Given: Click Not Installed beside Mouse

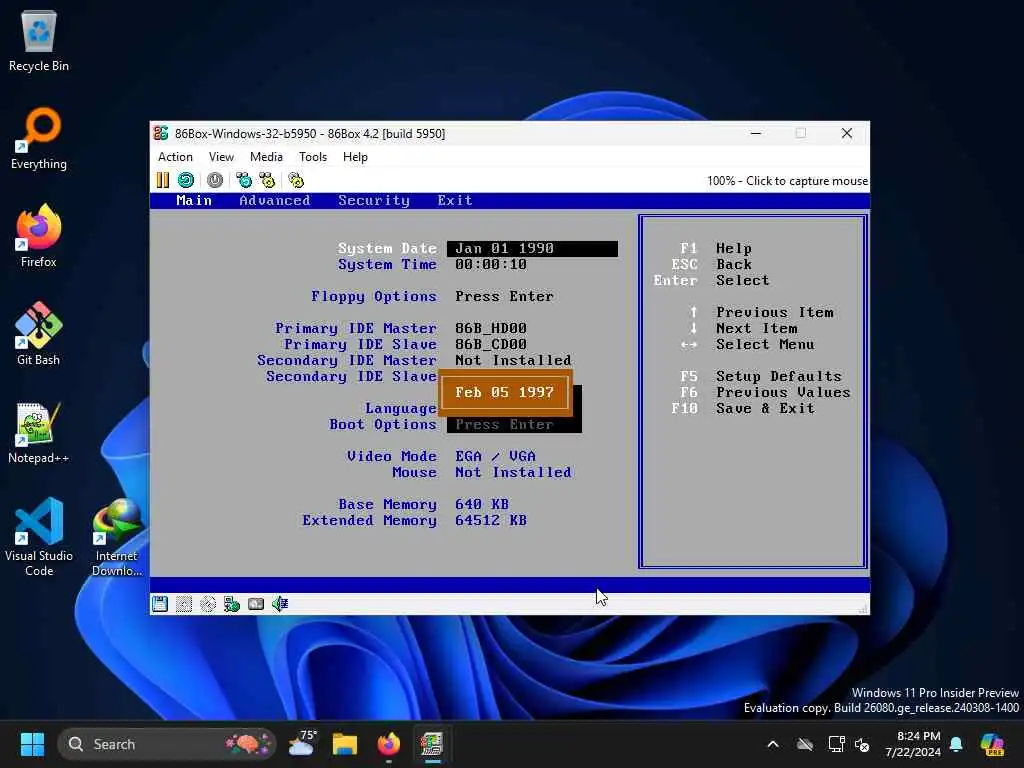Looking at the screenshot, I should [513, 472].
